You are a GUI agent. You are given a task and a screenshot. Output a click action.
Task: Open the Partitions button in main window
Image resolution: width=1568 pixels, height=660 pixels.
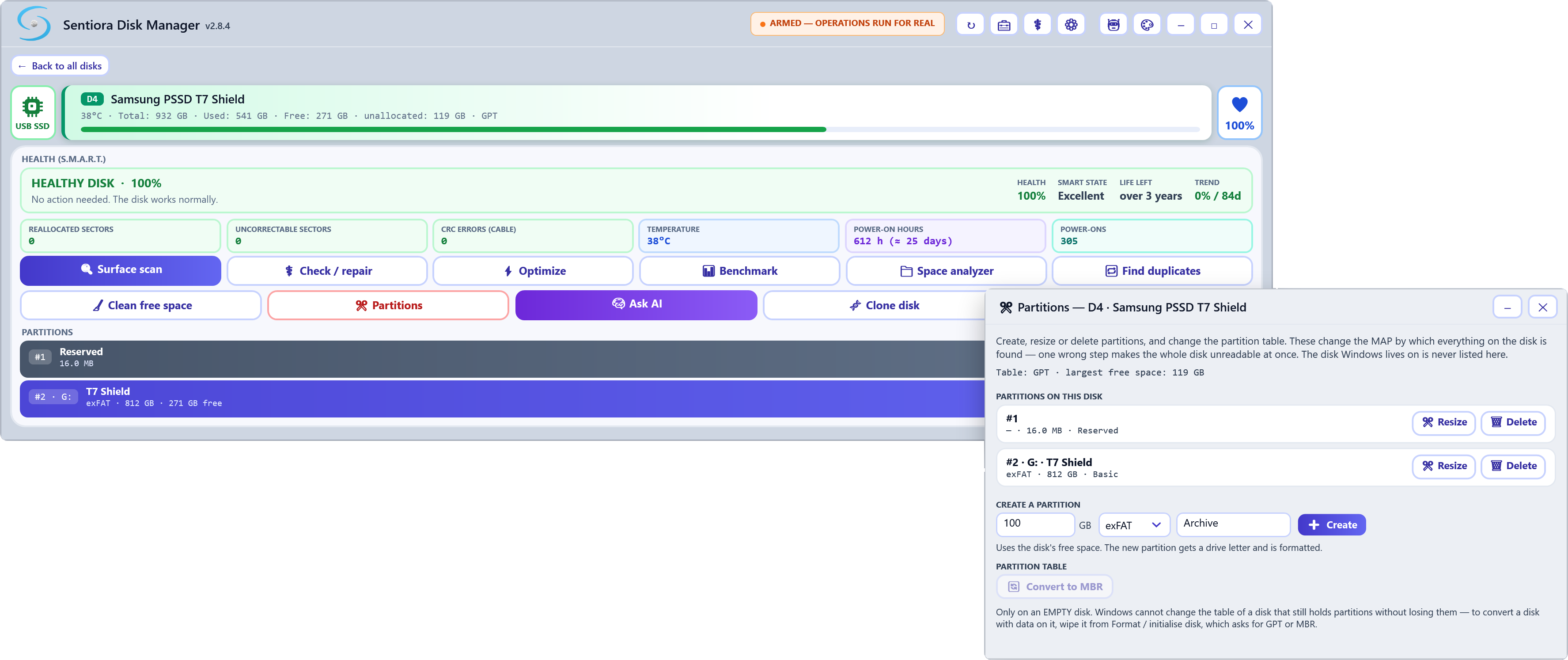point(388,305)
